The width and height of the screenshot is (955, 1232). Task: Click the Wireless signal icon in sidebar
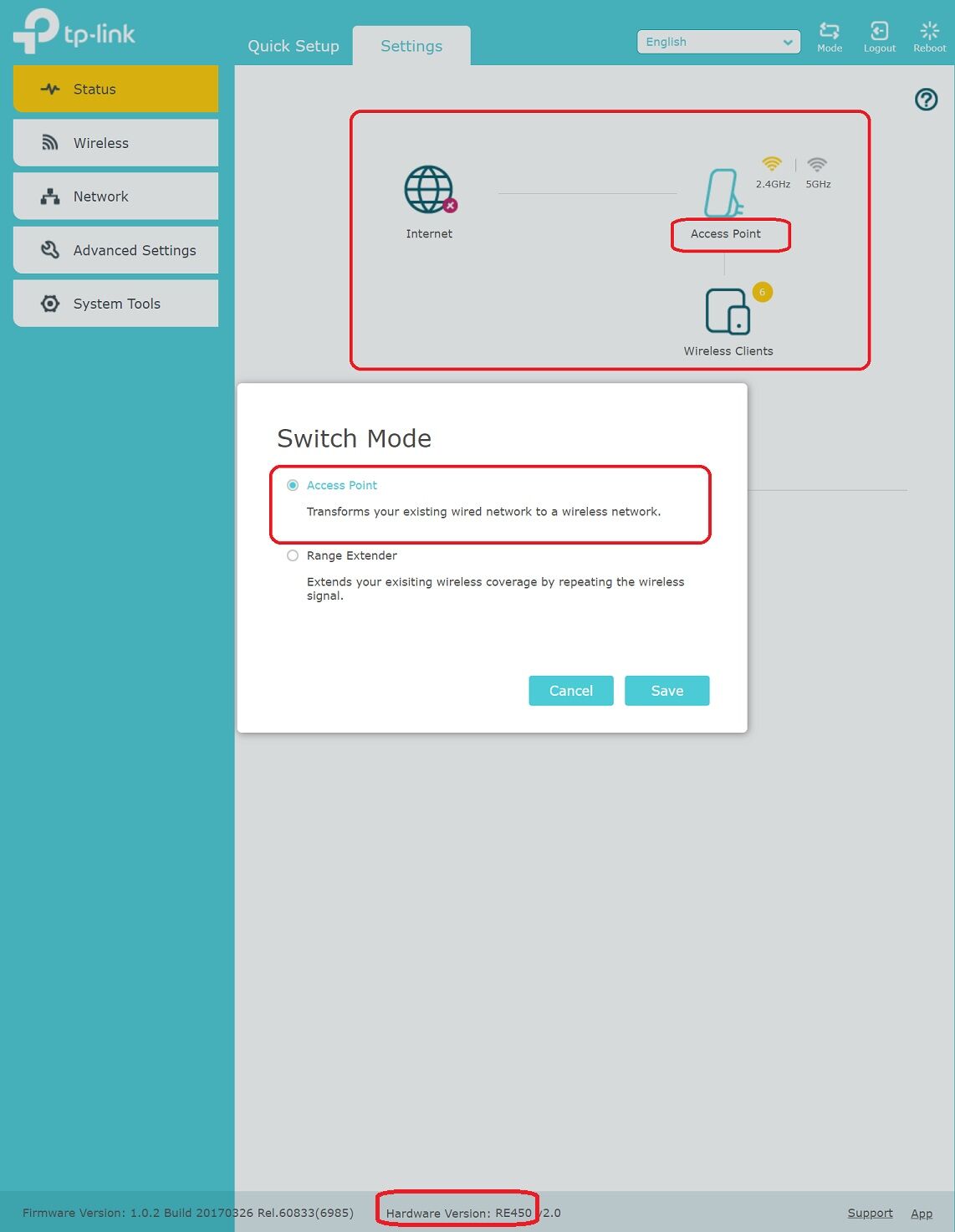tap(50, 143)
